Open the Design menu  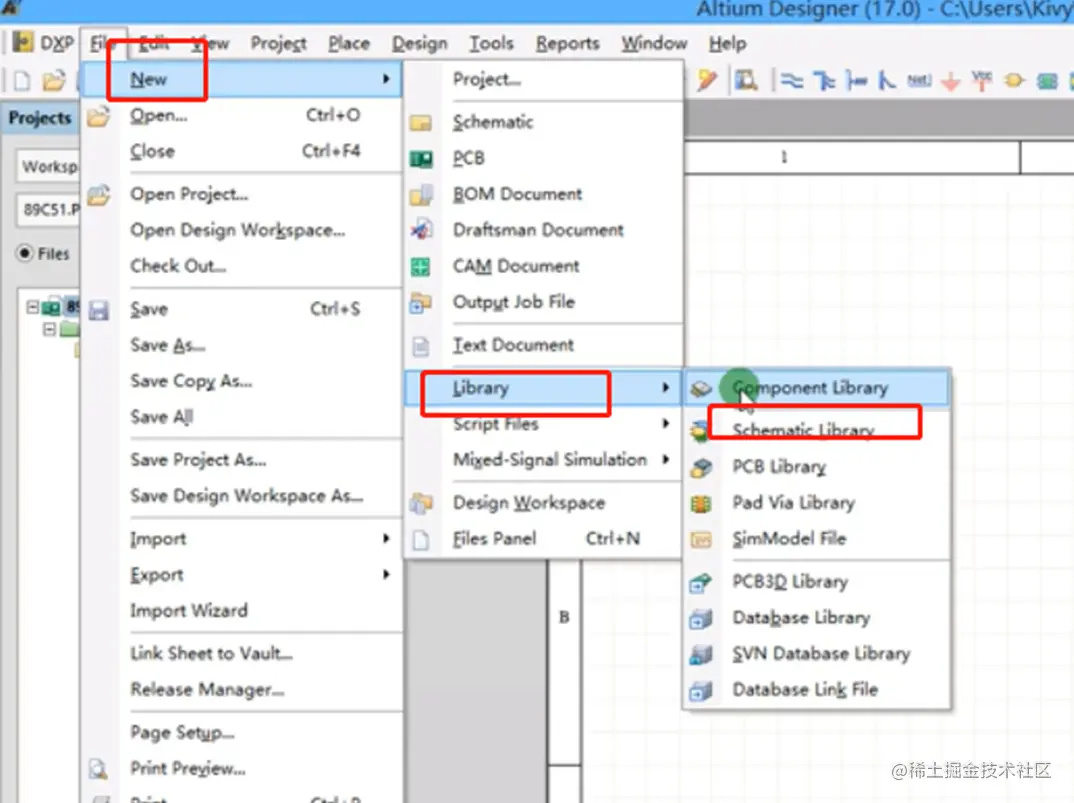tap(419, 43)
